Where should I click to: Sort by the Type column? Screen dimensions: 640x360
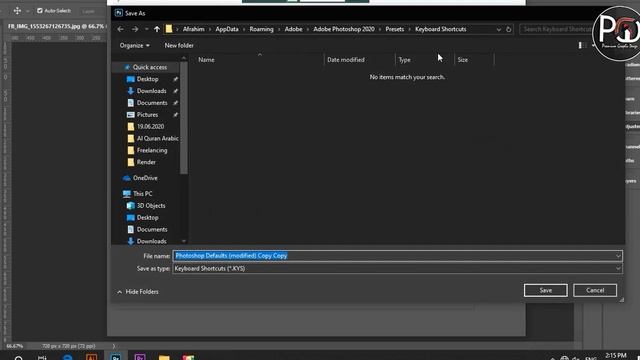click(404, 60)
